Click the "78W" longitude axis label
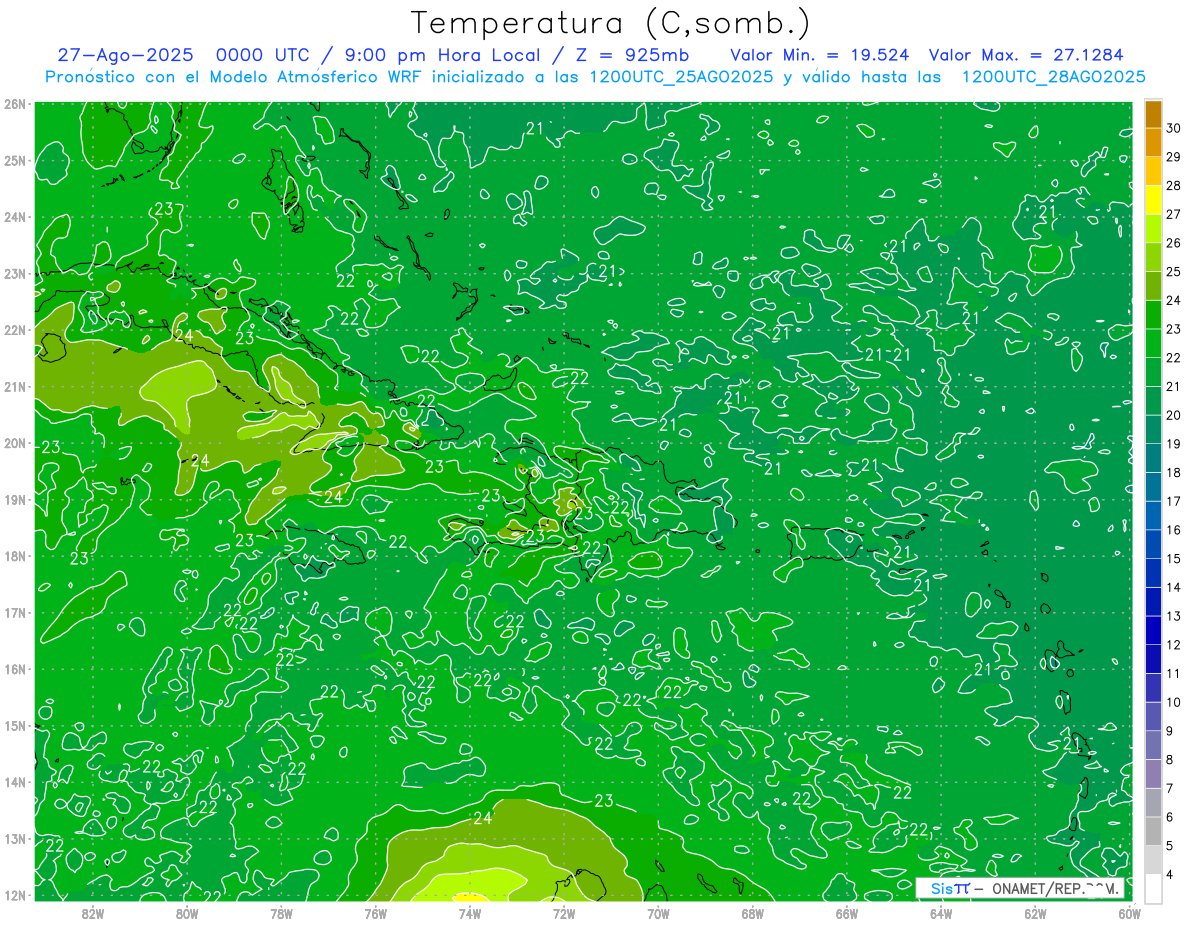This screenshot has height=927, width=1200. point(281,913)
